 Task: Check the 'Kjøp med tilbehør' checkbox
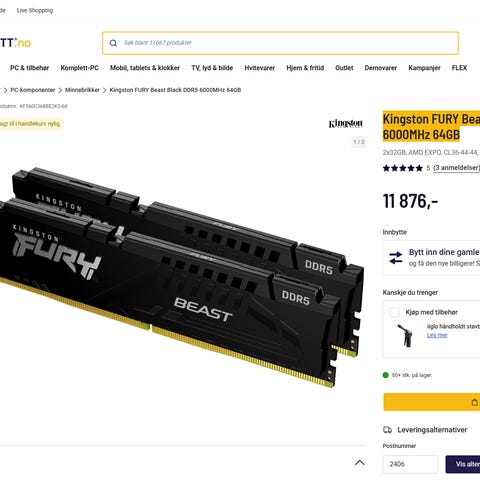click(x=394, y=312)
